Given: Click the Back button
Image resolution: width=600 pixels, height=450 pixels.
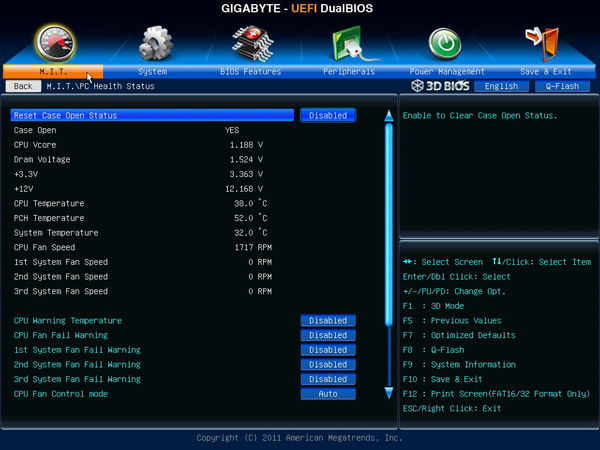Looking at the screenshot, I should [x=23, y=86].
